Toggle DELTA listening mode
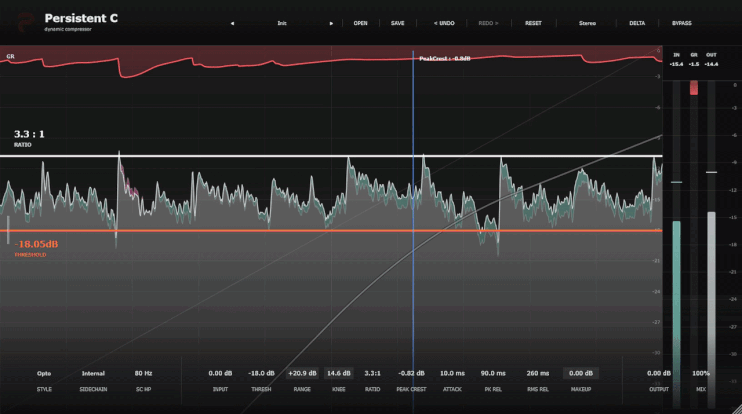This screenshot has height=414, width=742. [637, 23]
